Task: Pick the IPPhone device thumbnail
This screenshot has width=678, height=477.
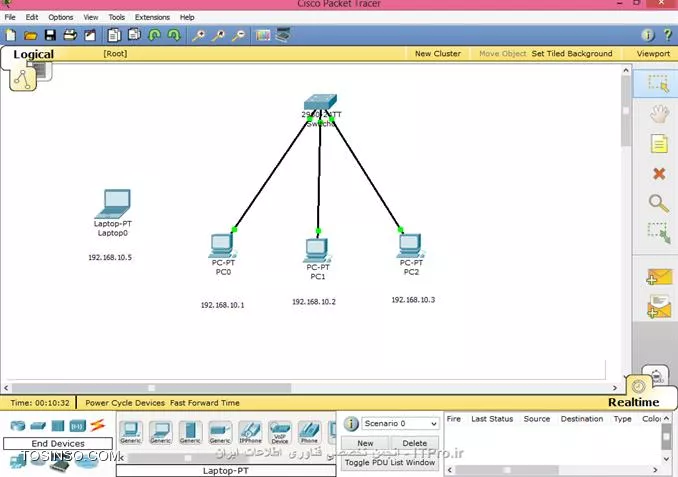Action: click(250, 432)
